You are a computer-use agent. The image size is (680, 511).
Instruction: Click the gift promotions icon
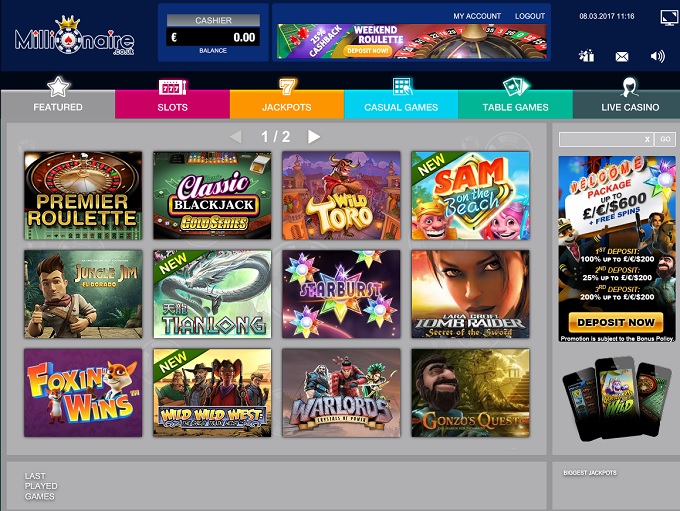pos(586,56)
